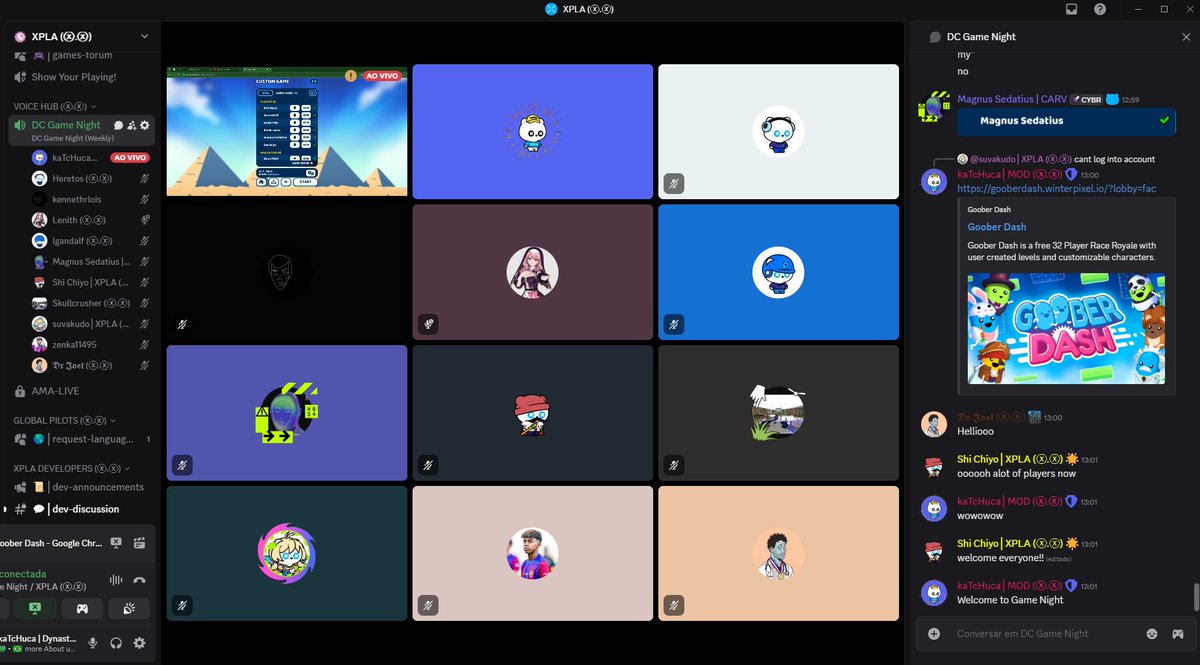Deafen audio with headphones icon
1200x665 pixels.
pos(116,643)
